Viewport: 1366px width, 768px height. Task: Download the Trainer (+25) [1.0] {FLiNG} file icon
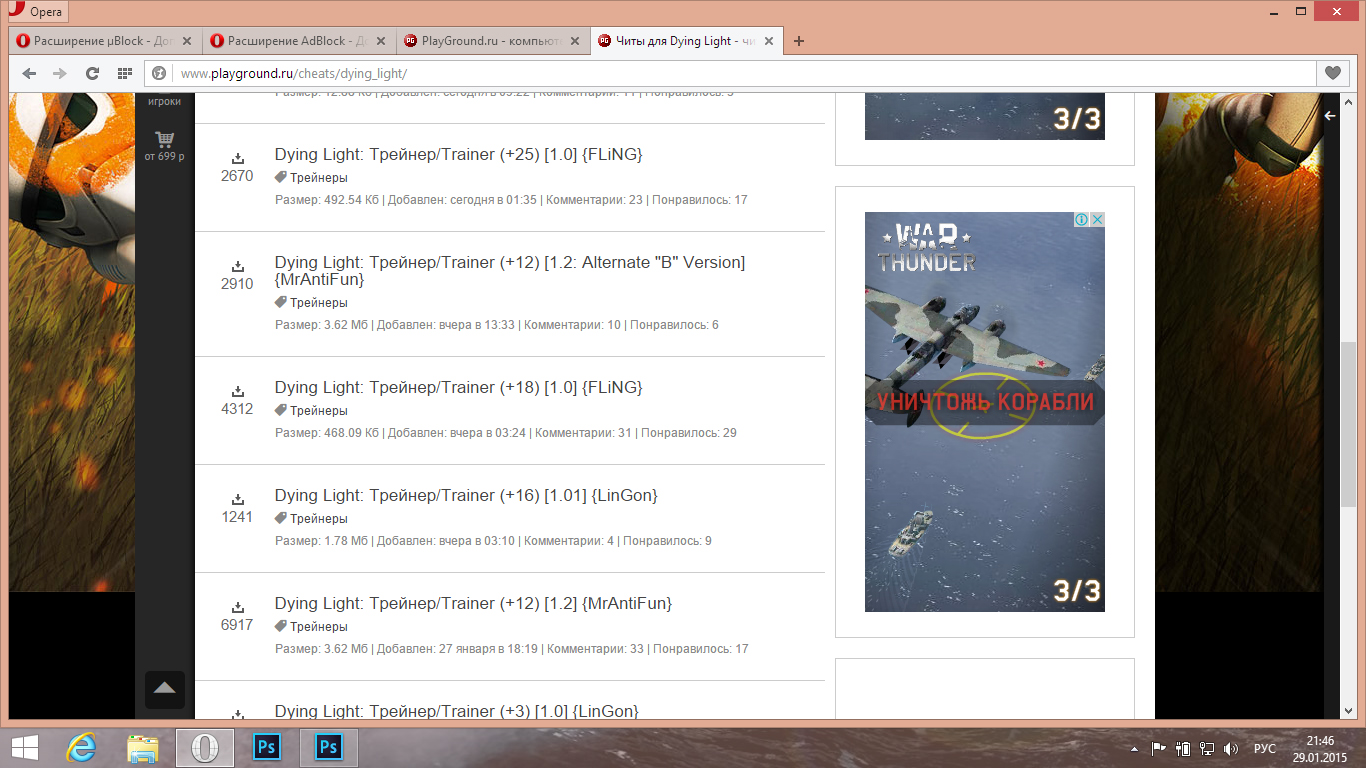pyautogui.click(x=238, y=158)
